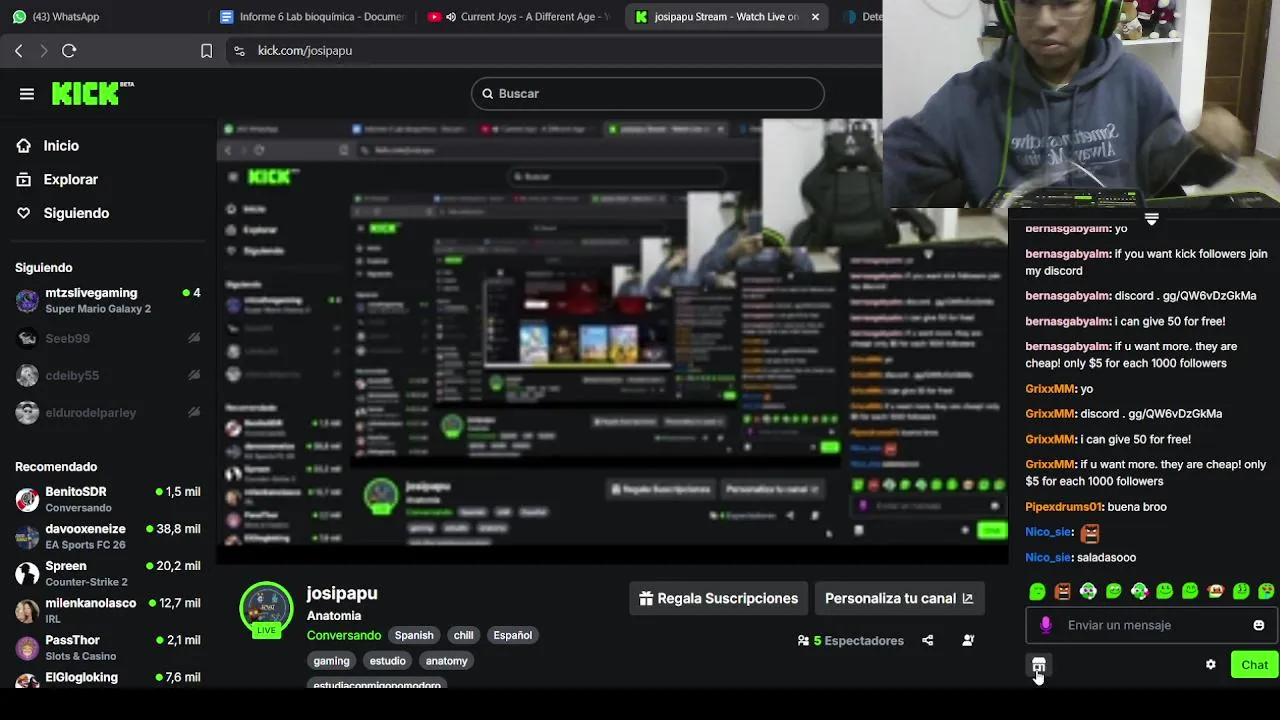Click the 5 Espectadores viewer count

(x=850, y=641)
